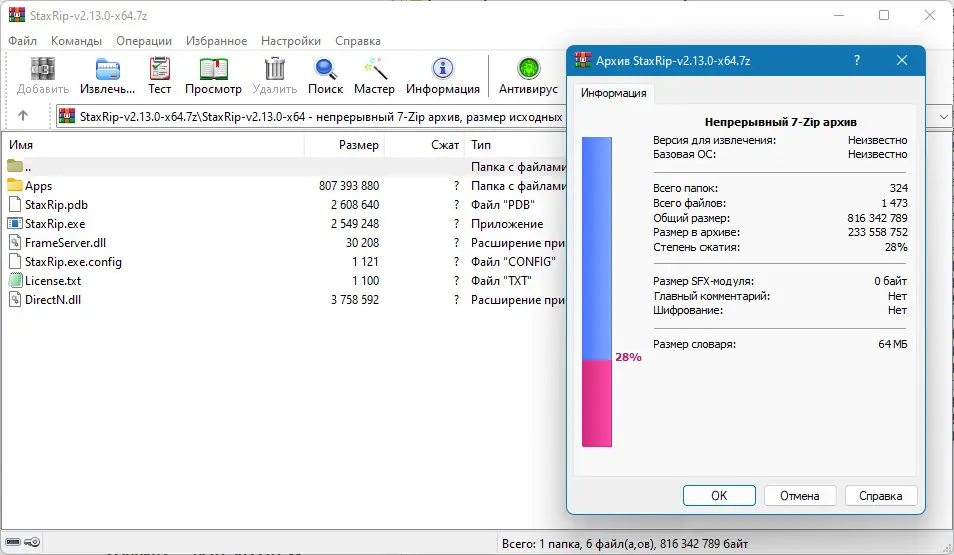This screenshot has width=954, height=555.
Task: Click the Справка button in dialog
Action: point(880,495)
